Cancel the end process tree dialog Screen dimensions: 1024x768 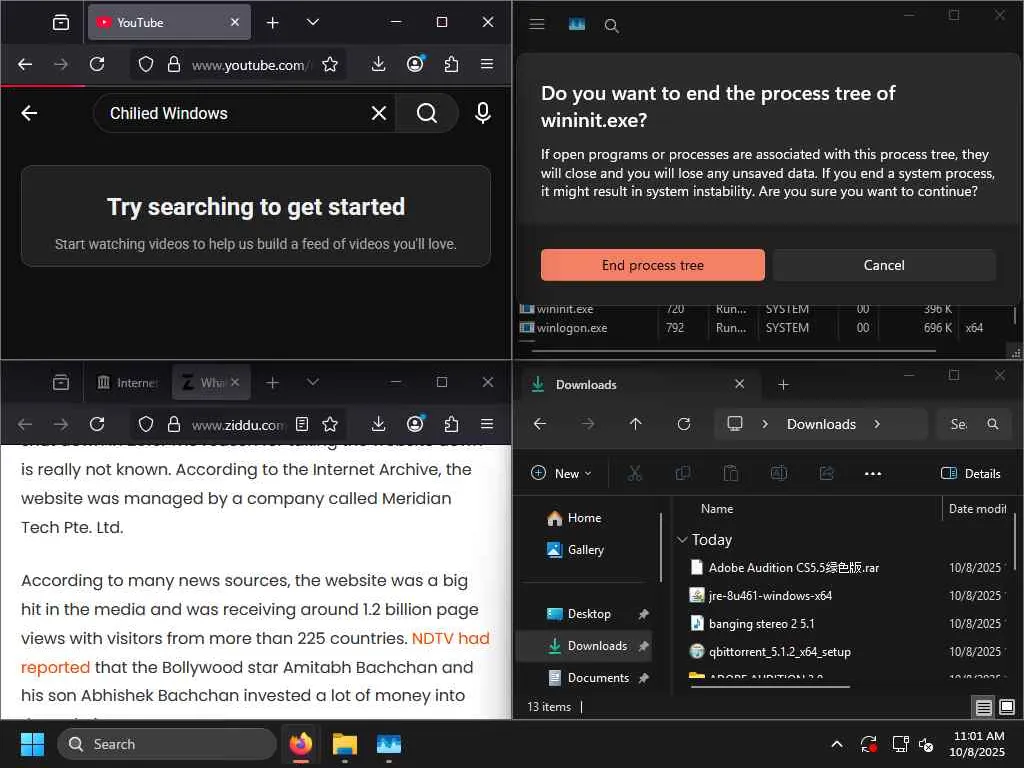click(884, 265)
